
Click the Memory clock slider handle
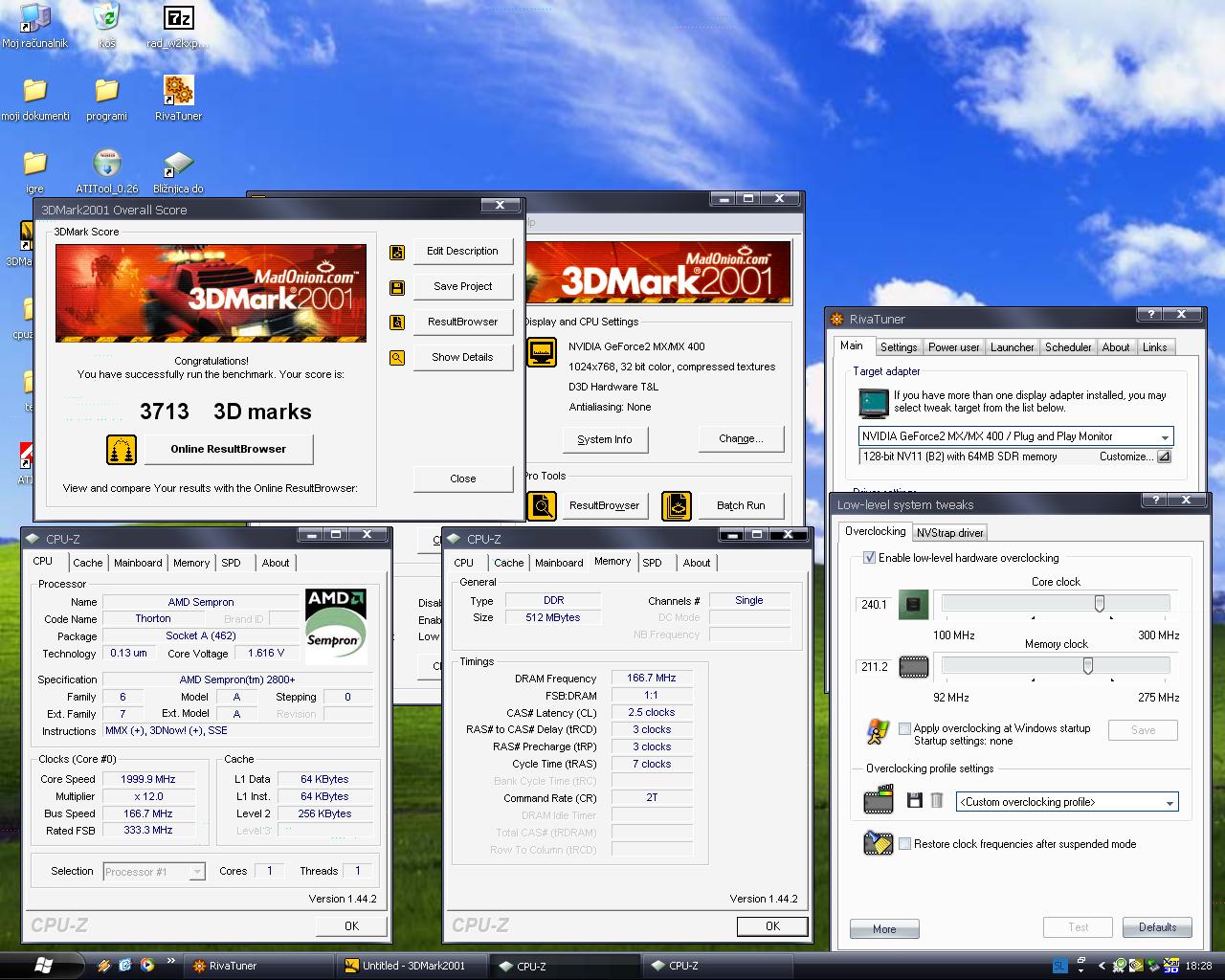click(1088, 666)
